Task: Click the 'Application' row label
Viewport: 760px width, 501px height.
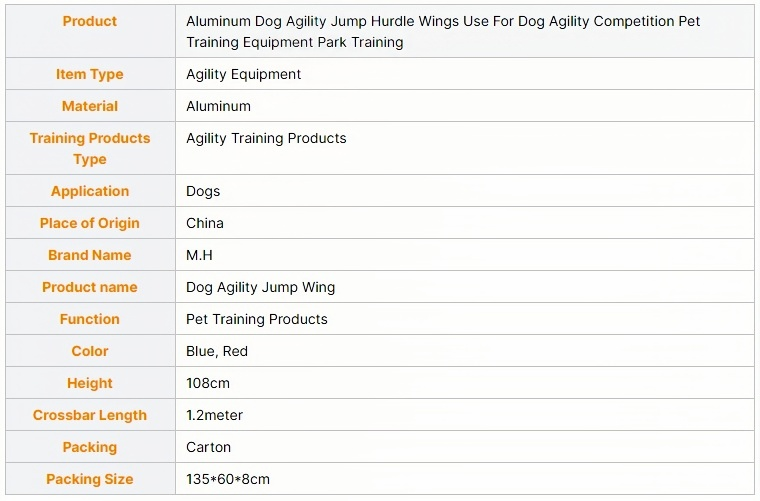Action: (x=90, y=191)
